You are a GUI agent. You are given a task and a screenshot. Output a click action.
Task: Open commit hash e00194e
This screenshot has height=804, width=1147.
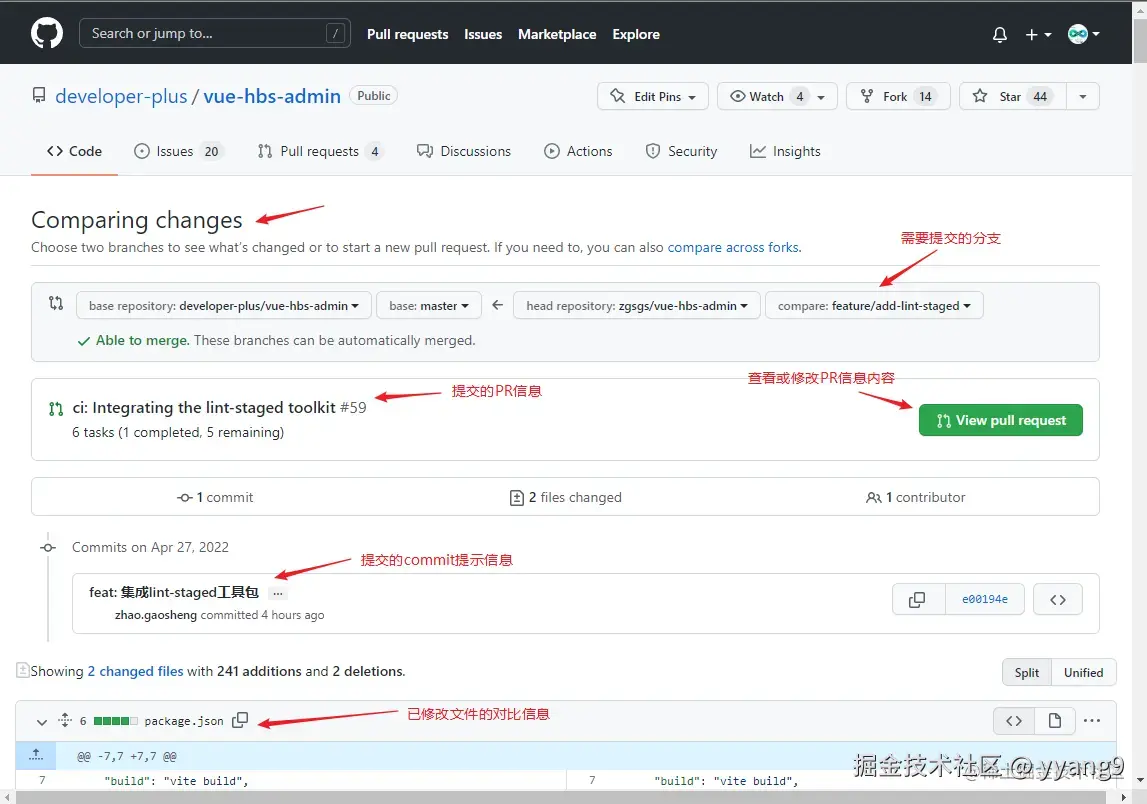(985, 599)
